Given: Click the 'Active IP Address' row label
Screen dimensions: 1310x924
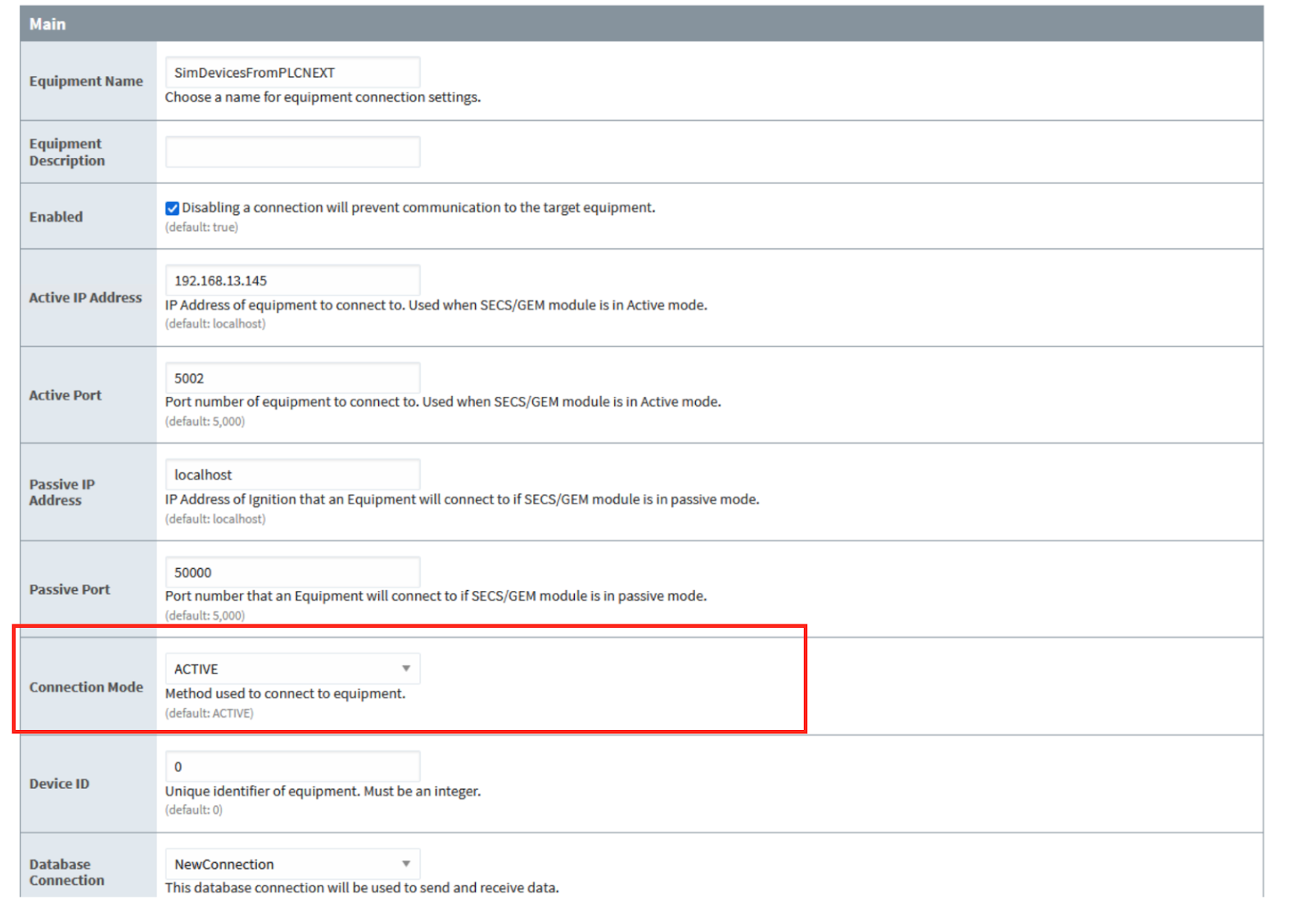Looking at the screenshot, I should (x=85, y=298).
